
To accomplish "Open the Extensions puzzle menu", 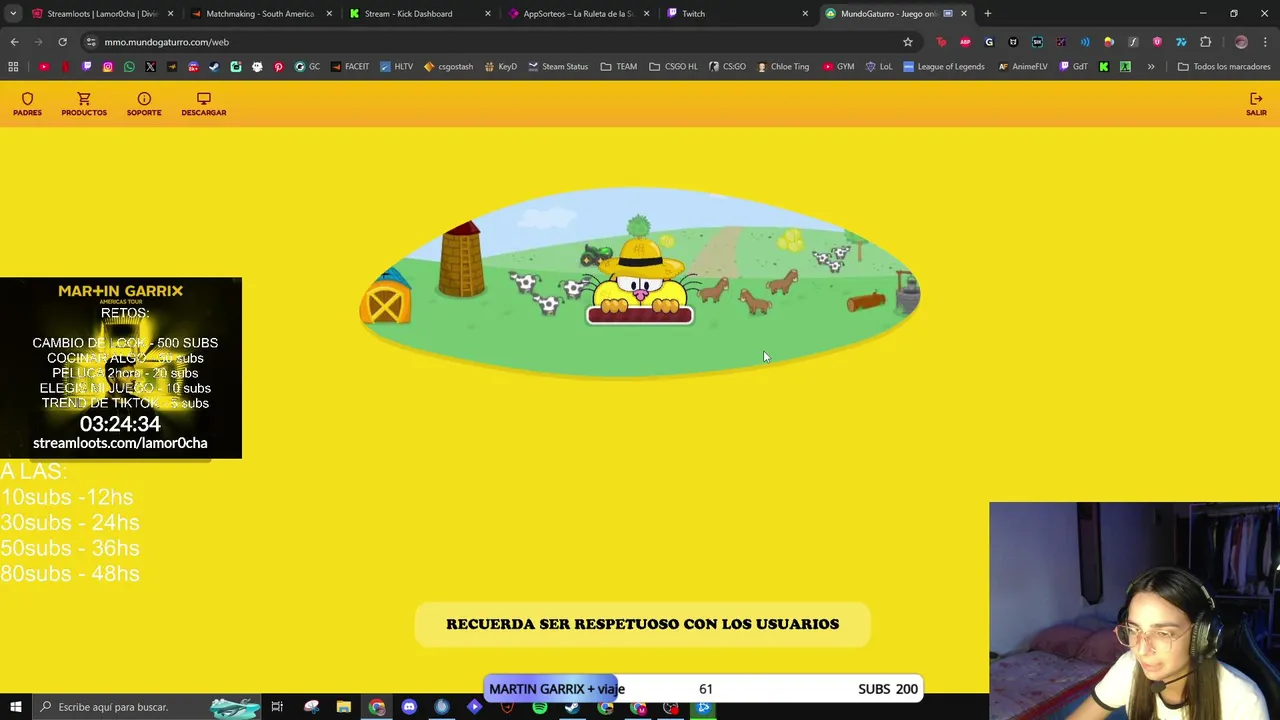I will coord(1205,42).
